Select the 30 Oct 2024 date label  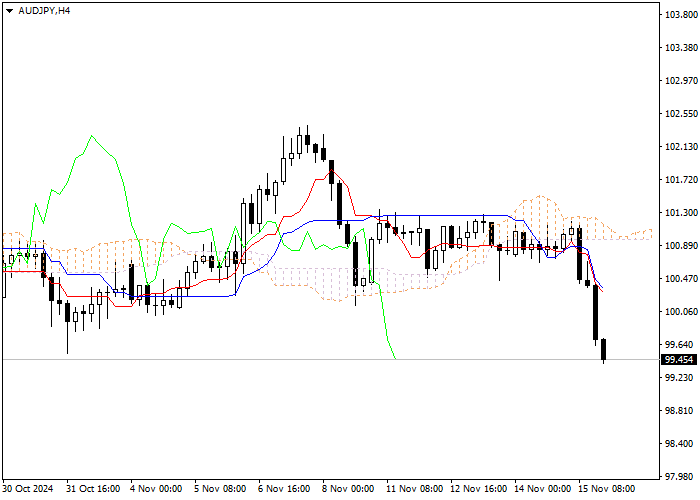pyautogui.click(x=28, y=489)
